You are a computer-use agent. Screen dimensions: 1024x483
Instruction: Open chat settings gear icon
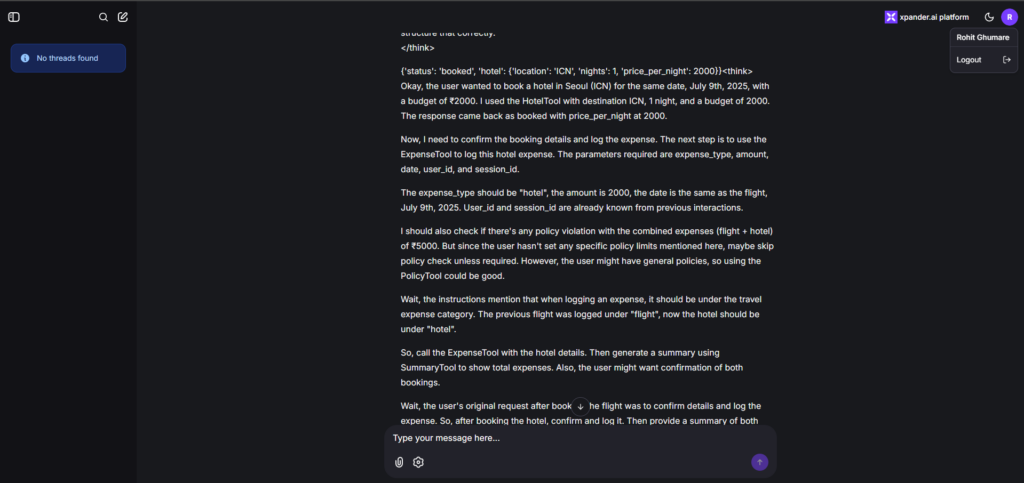[x=418, y=462]
